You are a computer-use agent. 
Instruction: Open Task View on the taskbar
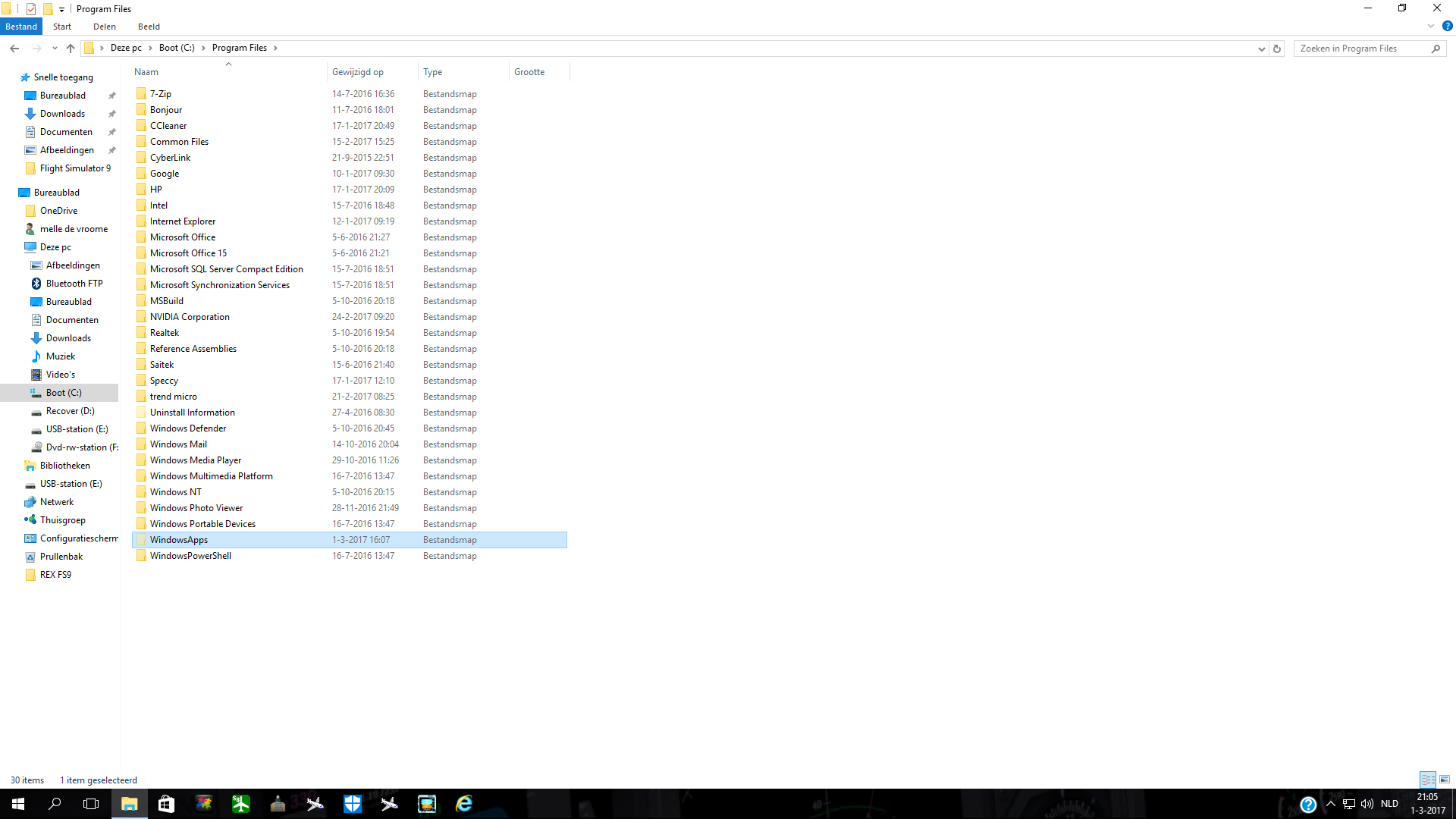(91, 804)
